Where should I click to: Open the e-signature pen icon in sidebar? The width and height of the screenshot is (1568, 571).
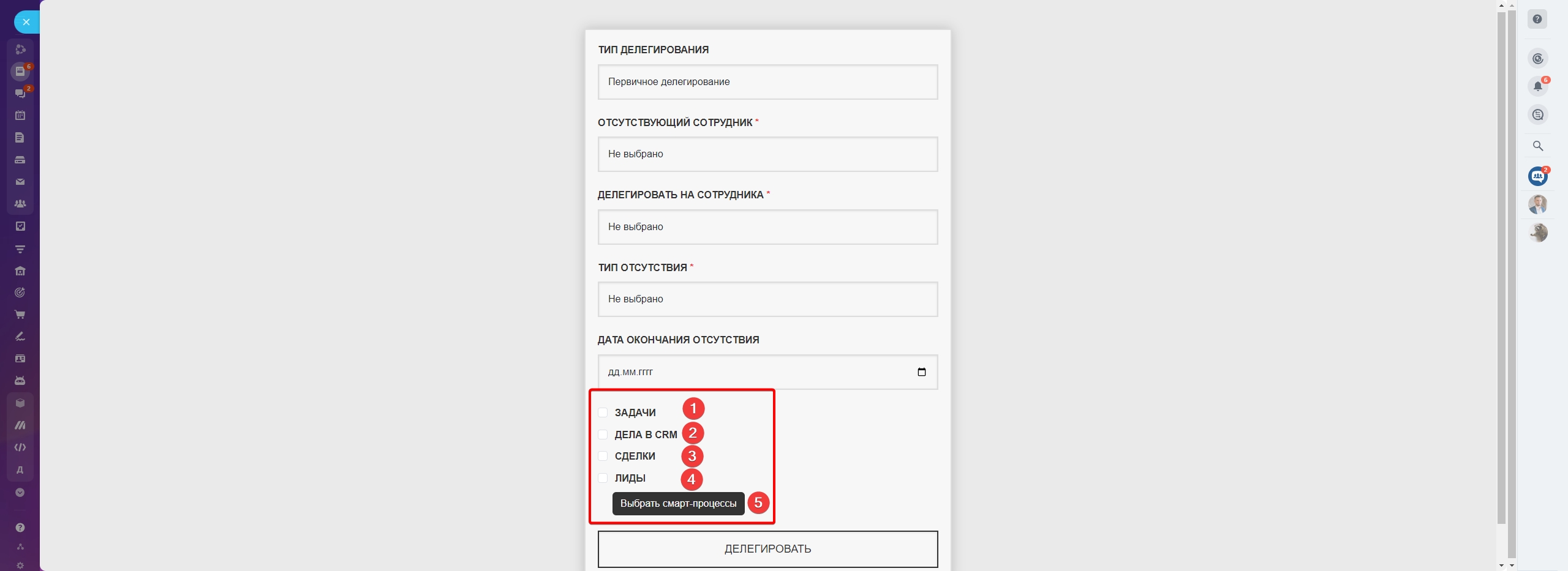point(20,337)
